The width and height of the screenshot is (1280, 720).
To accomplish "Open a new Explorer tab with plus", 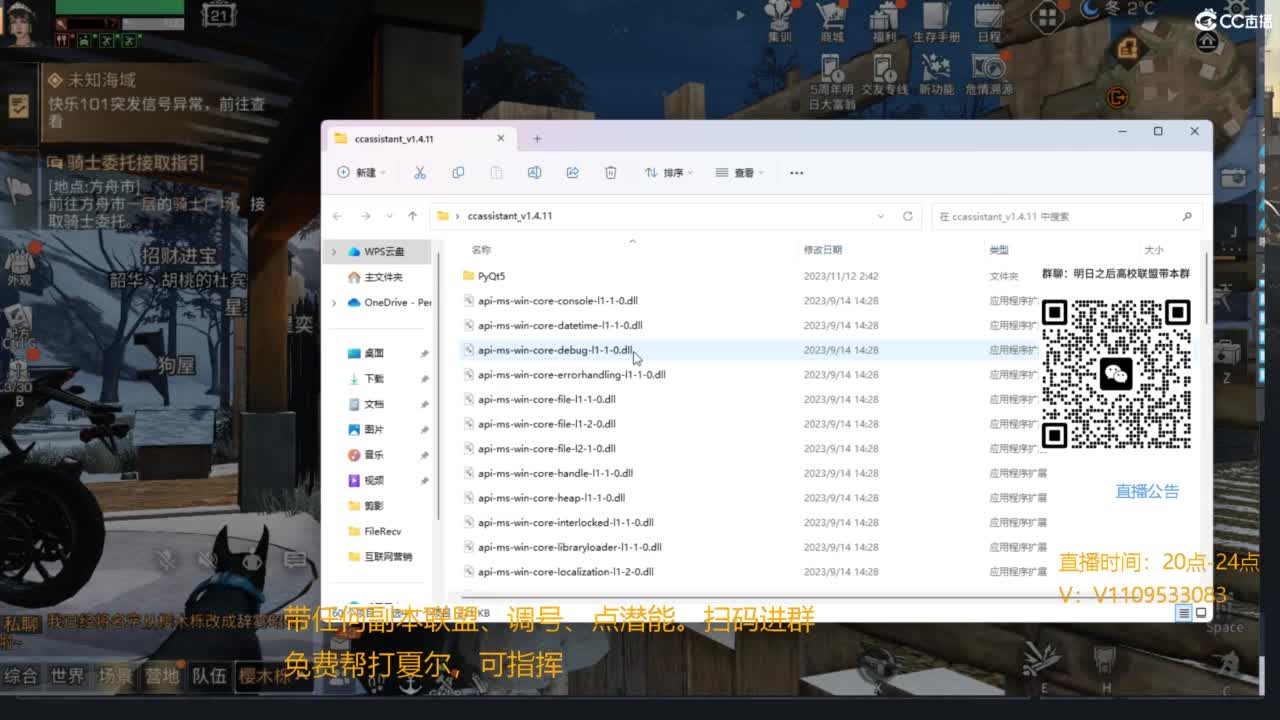I will coord(537,139).
